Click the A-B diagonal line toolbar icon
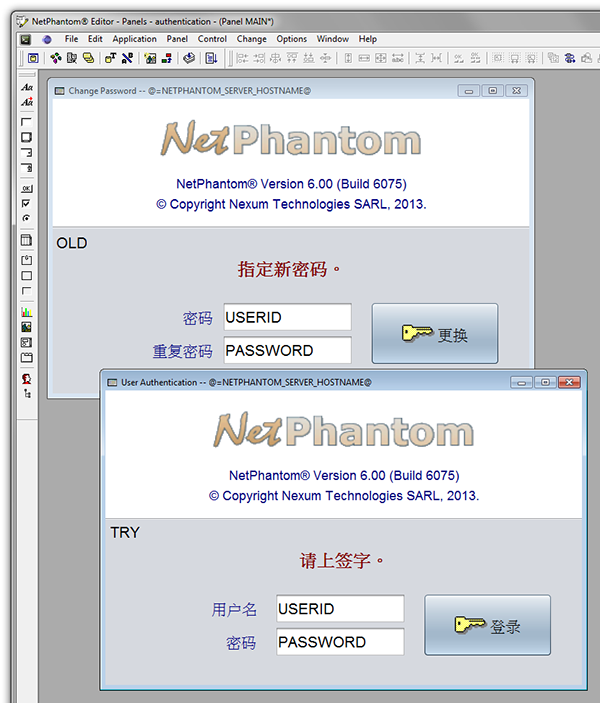 pyautogui.click(x=127, y=58)
